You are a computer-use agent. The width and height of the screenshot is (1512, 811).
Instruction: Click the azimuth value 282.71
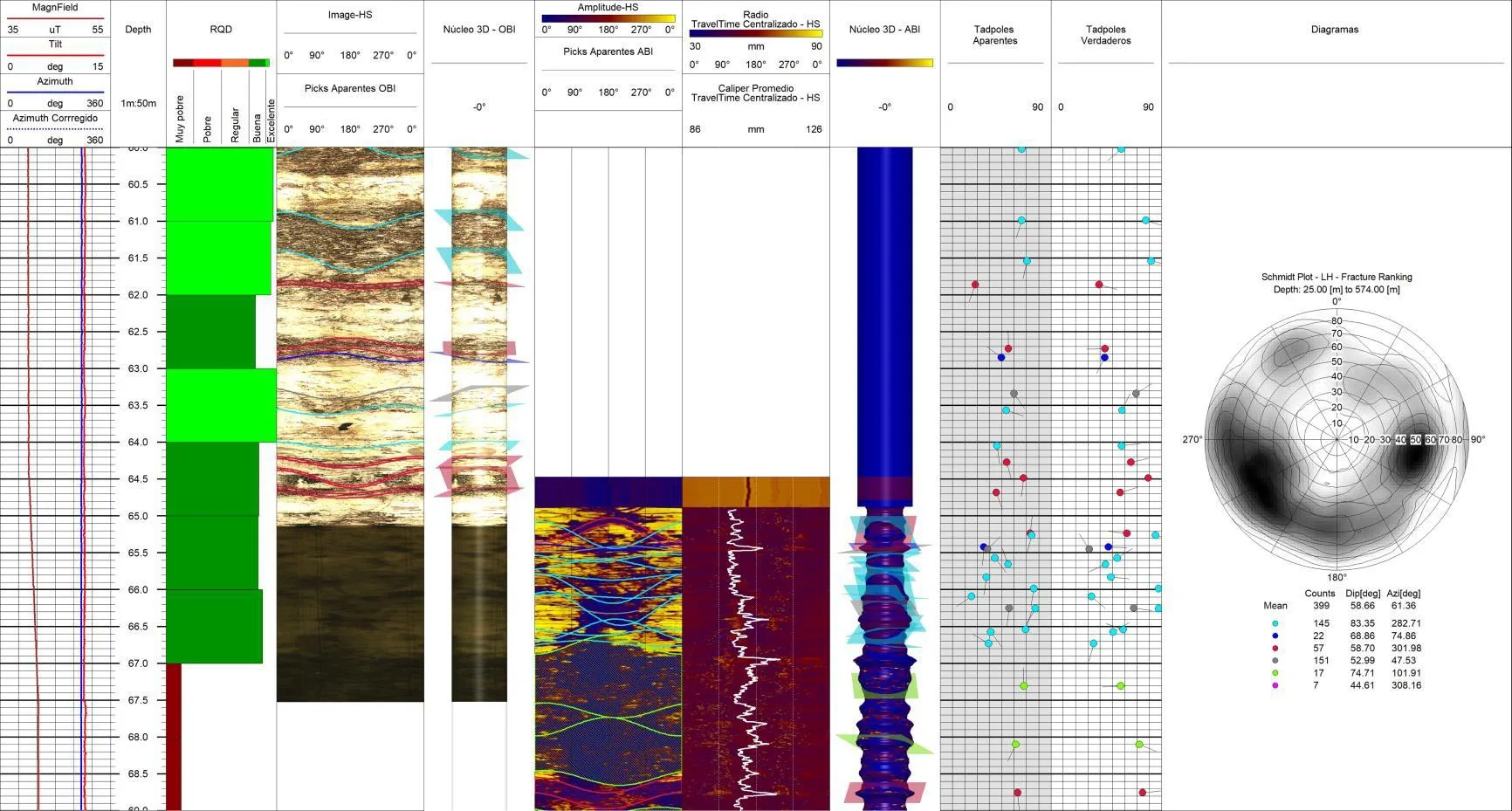pyautogui.click(x=1405, y=623)
